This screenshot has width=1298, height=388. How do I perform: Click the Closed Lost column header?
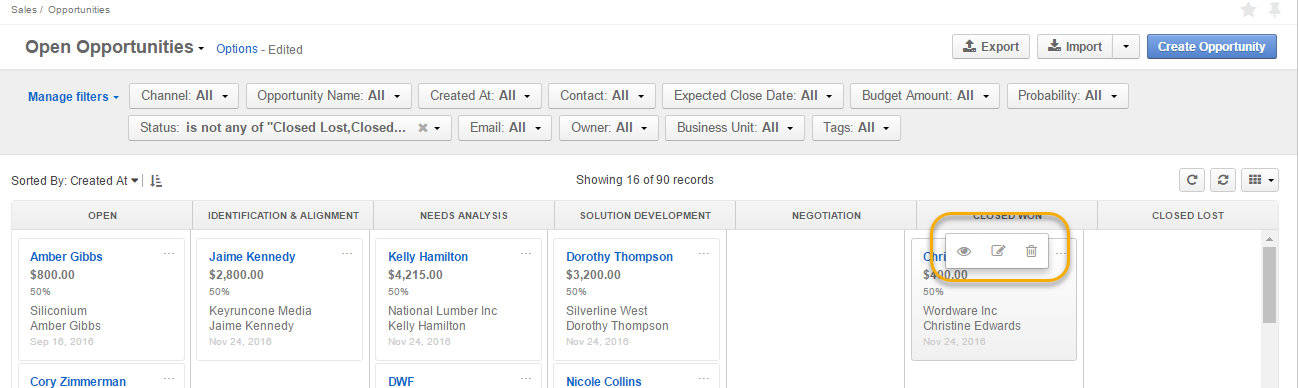1188,215
